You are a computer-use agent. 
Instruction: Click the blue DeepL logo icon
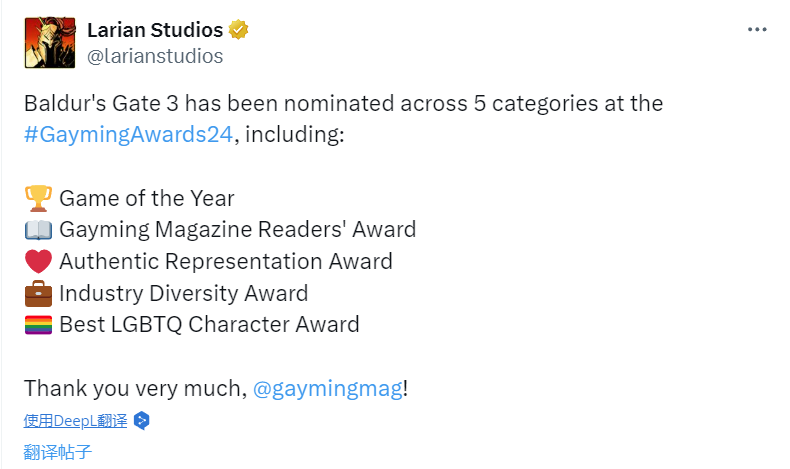(x=142, y=421)
